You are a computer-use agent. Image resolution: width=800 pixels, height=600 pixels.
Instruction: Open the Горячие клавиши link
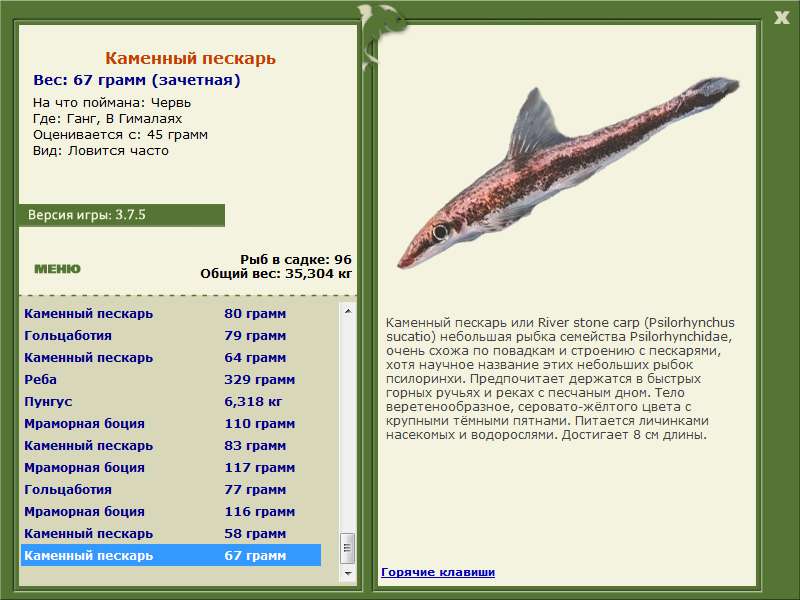click(438, 572)
